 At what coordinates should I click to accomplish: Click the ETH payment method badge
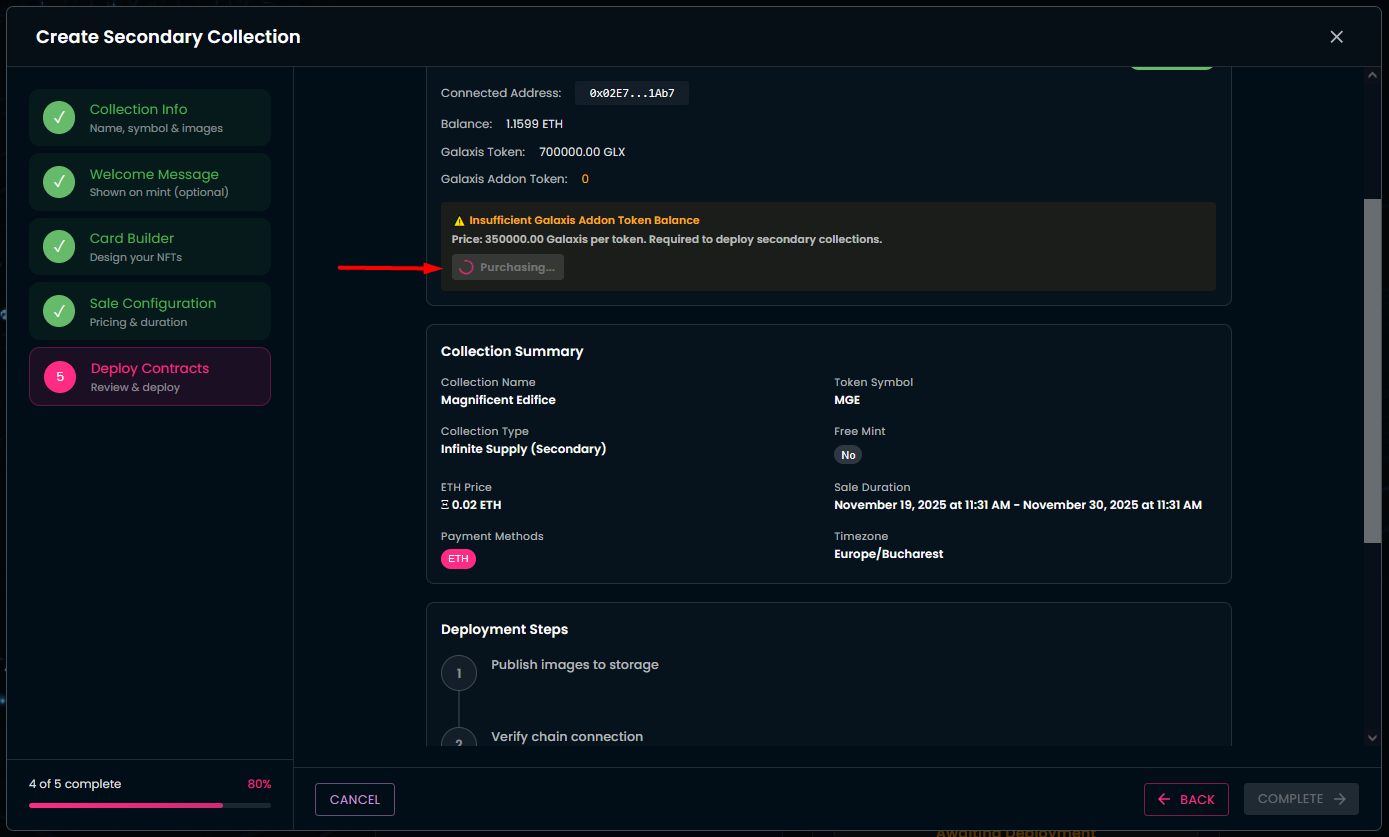458,559
